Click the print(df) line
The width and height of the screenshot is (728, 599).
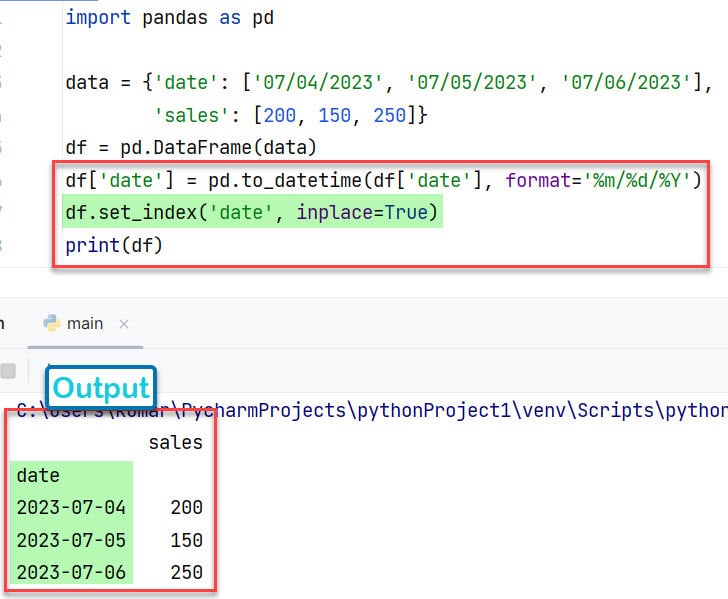(x=114, y=245)
